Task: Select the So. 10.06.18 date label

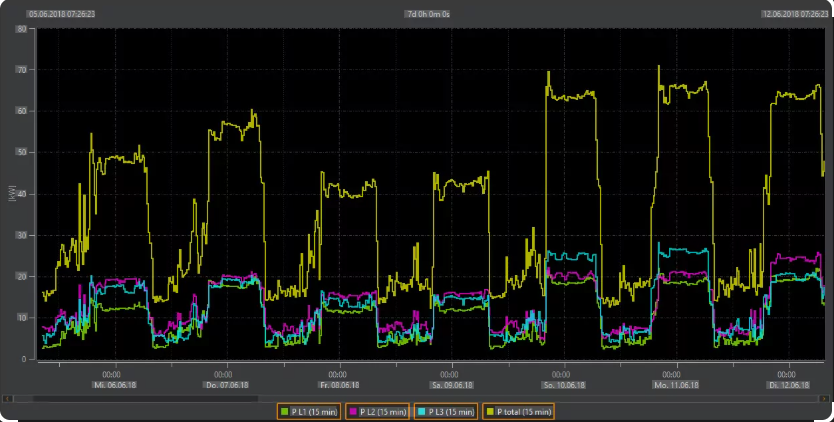Action: pyautogui.click(x=564, y=385)
